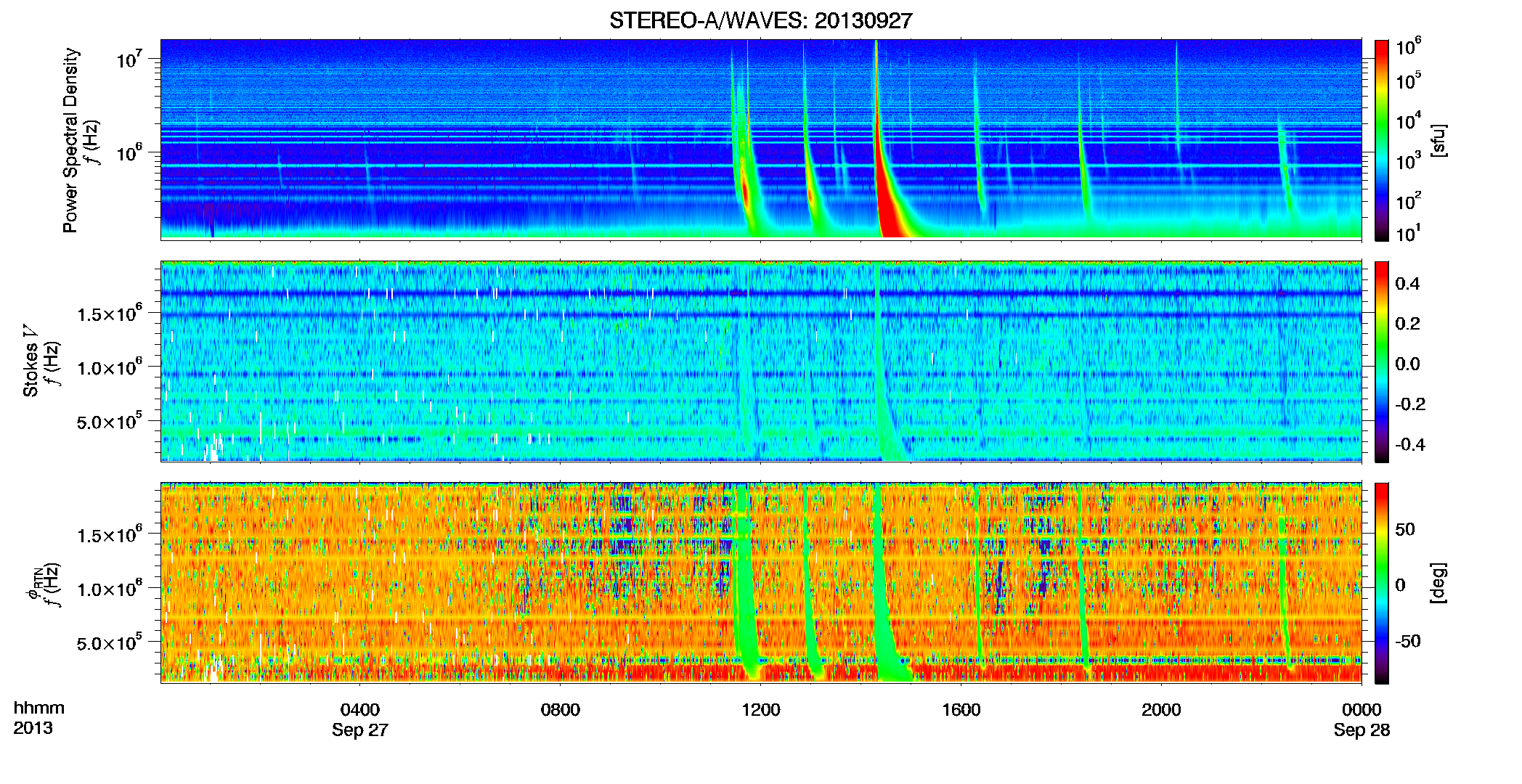This screenshot has height=784, width=1522.
Task: Select the positive 50 label on the degrees color bar
Action: point(1405,529)
